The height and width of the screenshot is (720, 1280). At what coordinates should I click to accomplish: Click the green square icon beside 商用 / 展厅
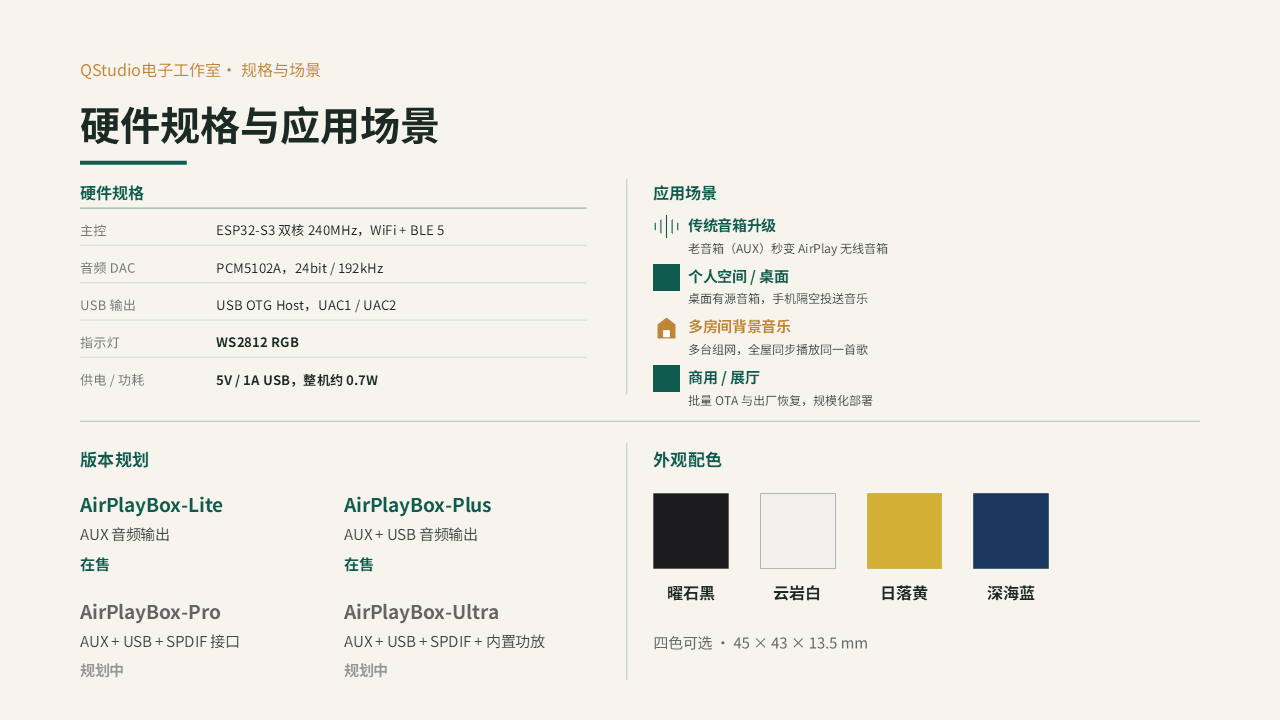pos(666,379)
